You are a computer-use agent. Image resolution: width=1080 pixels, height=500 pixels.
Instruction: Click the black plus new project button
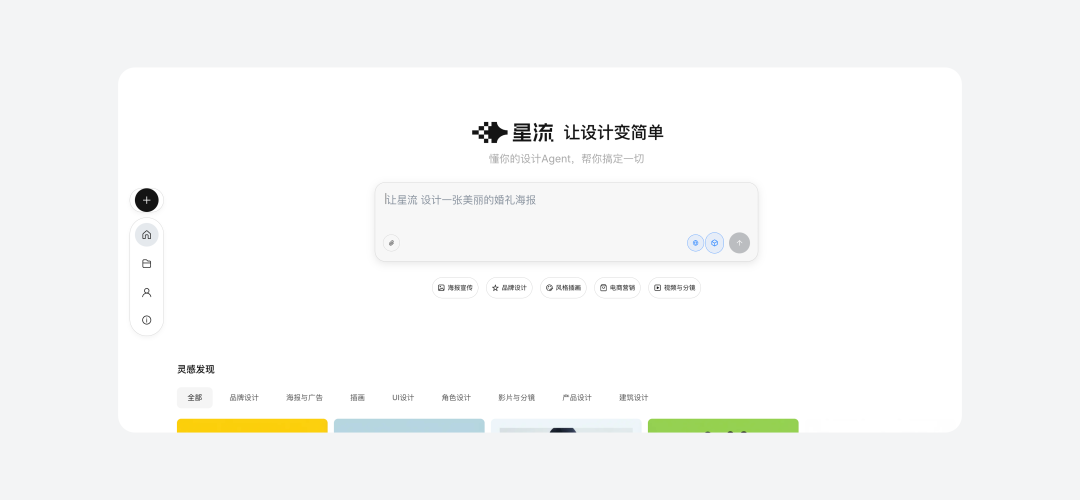pos(146,200)
